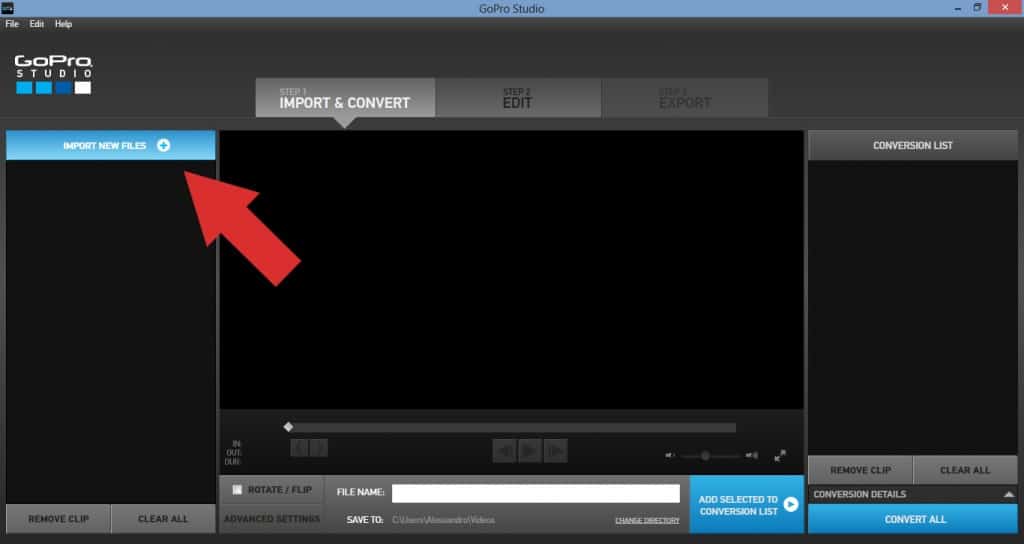Screen dimensions: 1024x544
Task: Click into the File Name text field
Action: pos(535,493)
